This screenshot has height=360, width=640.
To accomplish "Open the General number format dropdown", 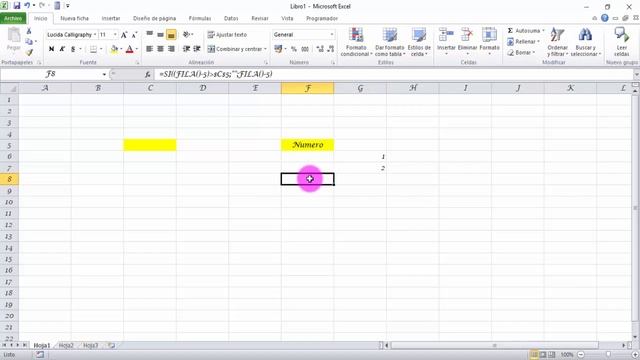I will (x=331, y=35).
